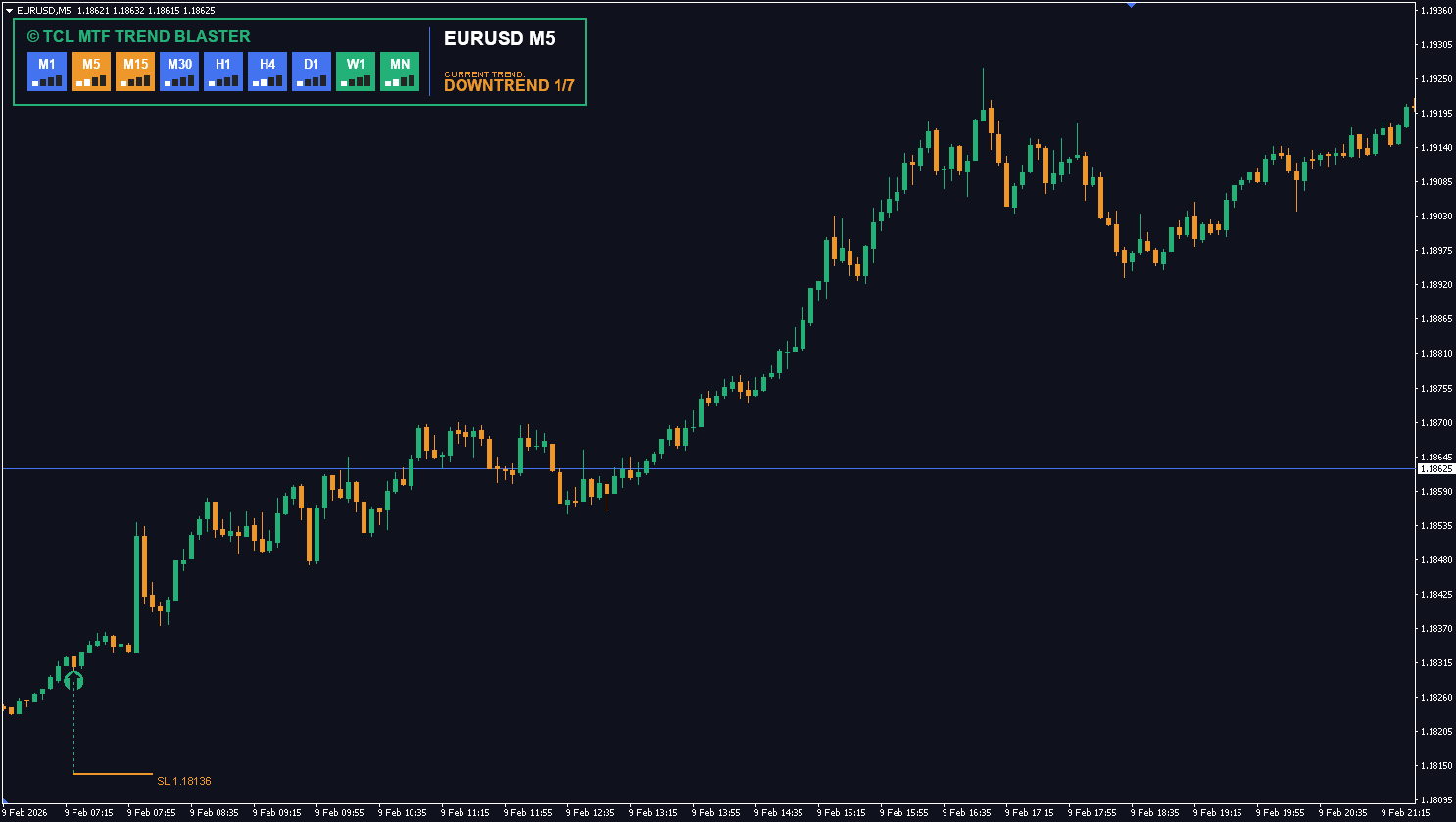Screen dimensions: 1456x822
Task: Click the EURUSD M5 panel heading
Action: coord(499,39)
